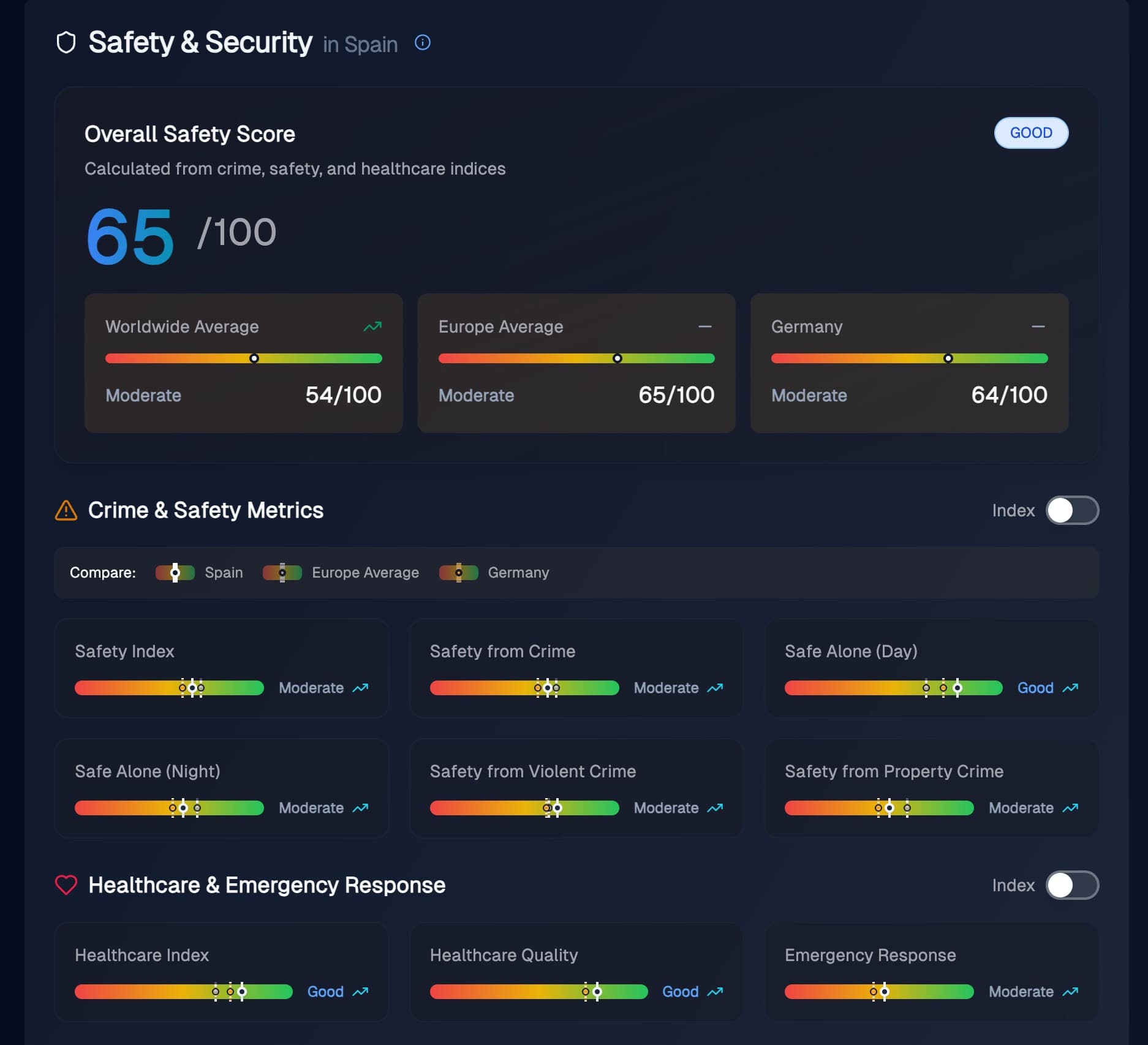Click the 'Good' label in Healthcare Index card
The image size is (1148, 1045).
325,992
